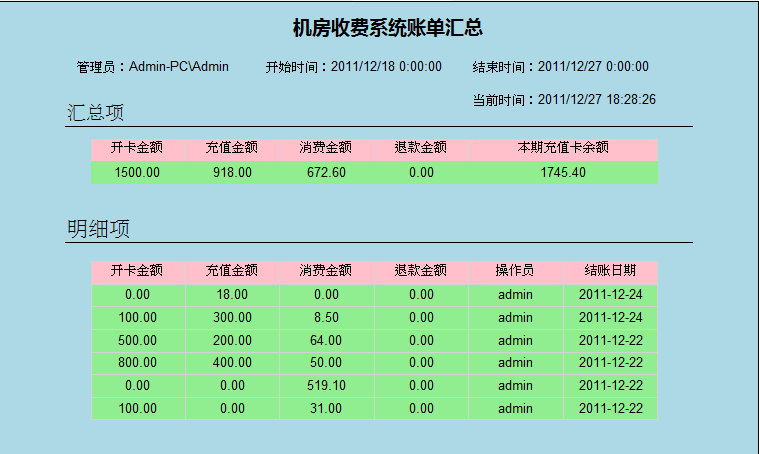
Task: Click summary cell 918.00
Action: pos(232,172)
